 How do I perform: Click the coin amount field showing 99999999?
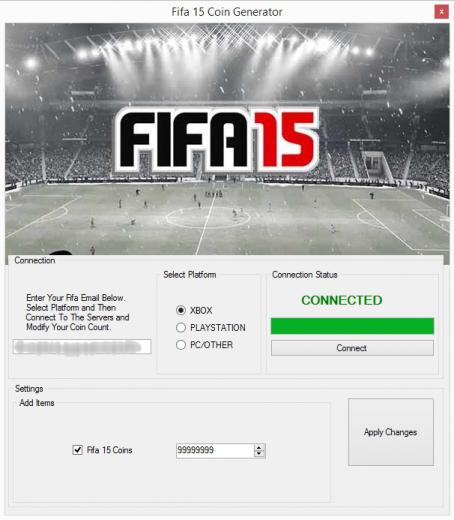[215, 450]
